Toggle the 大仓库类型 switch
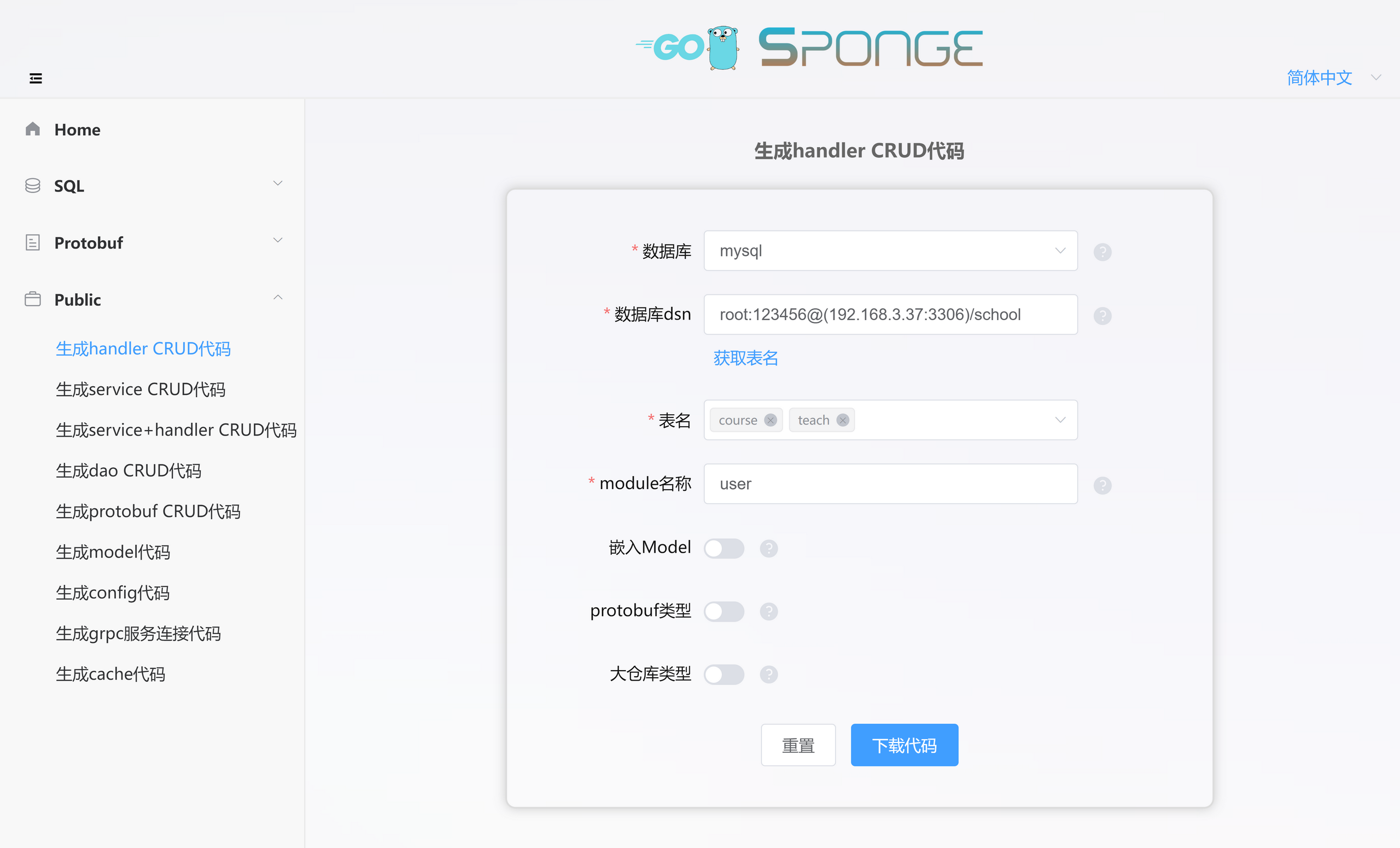Viewport: 1400px width, 848px height. 724,675
